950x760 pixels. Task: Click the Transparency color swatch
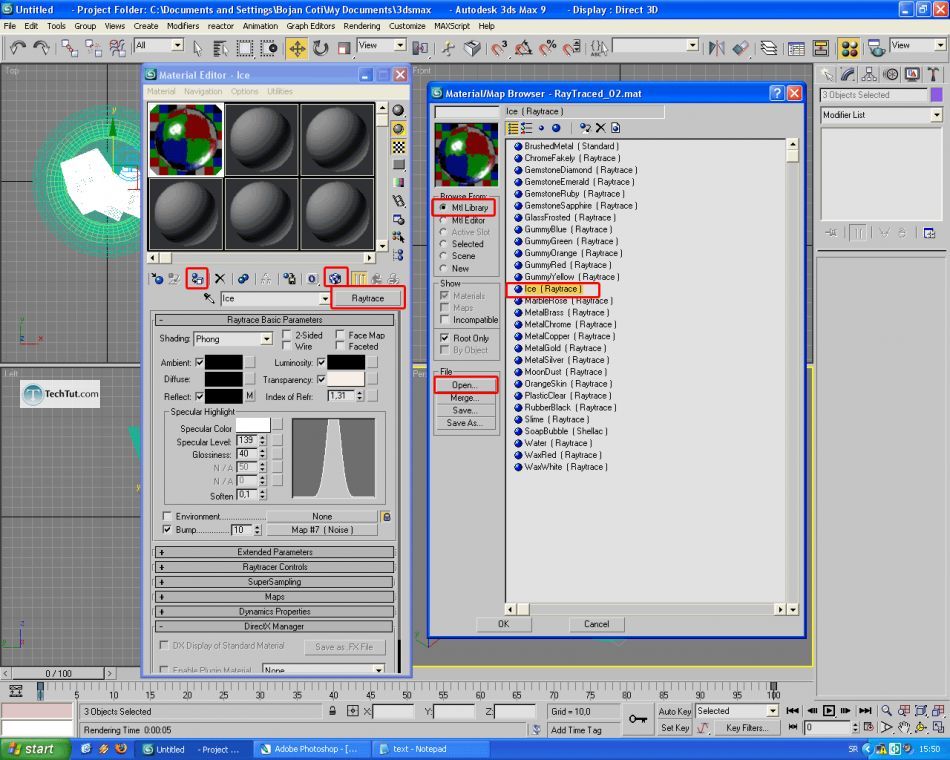click(346, 379)
